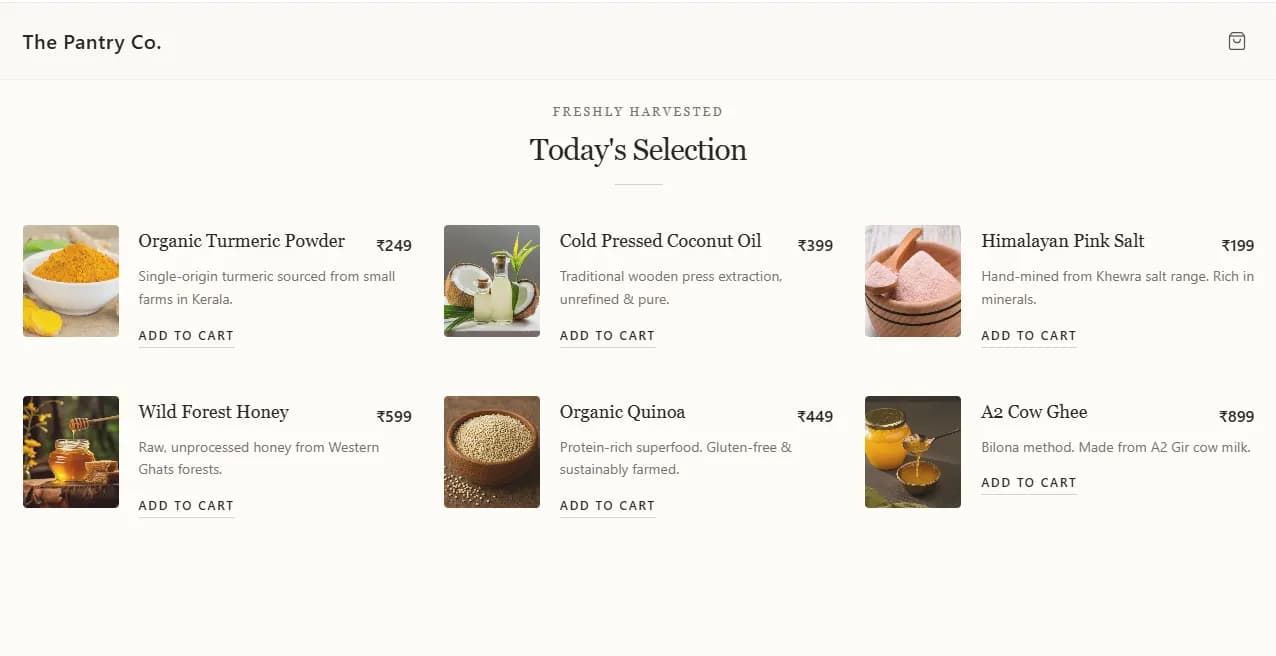1276x656 pixels.
Task: Add A2 Cow Ghee to cart
Action: click(1029, 483)
